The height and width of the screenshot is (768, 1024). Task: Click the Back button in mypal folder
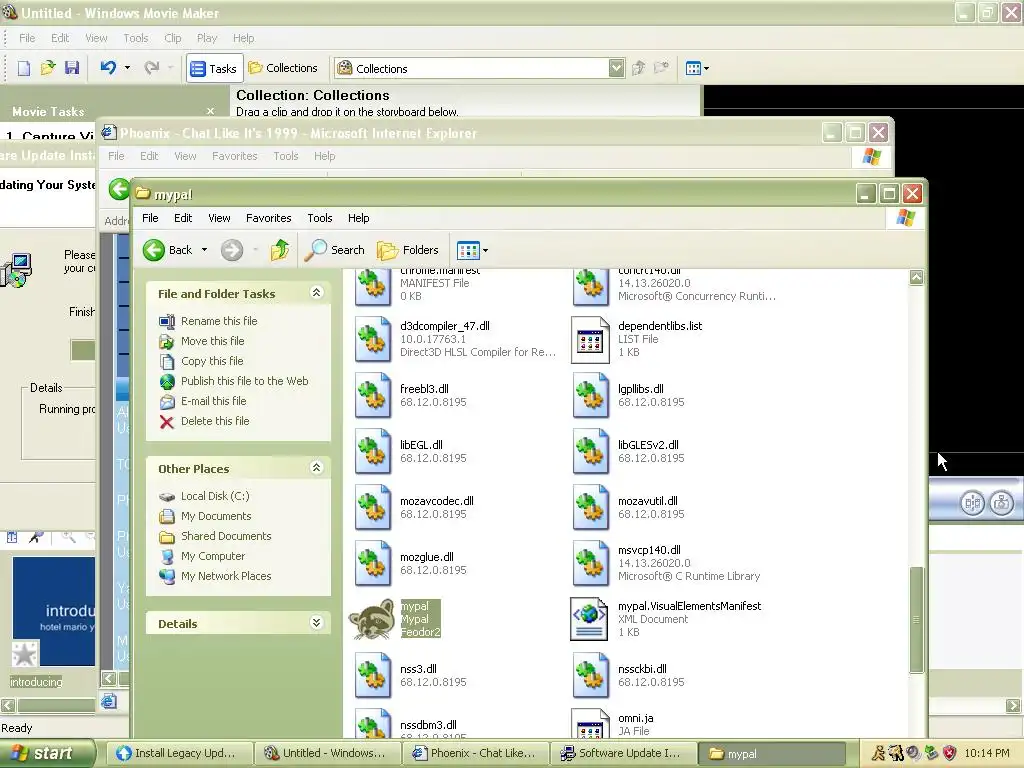168,250
